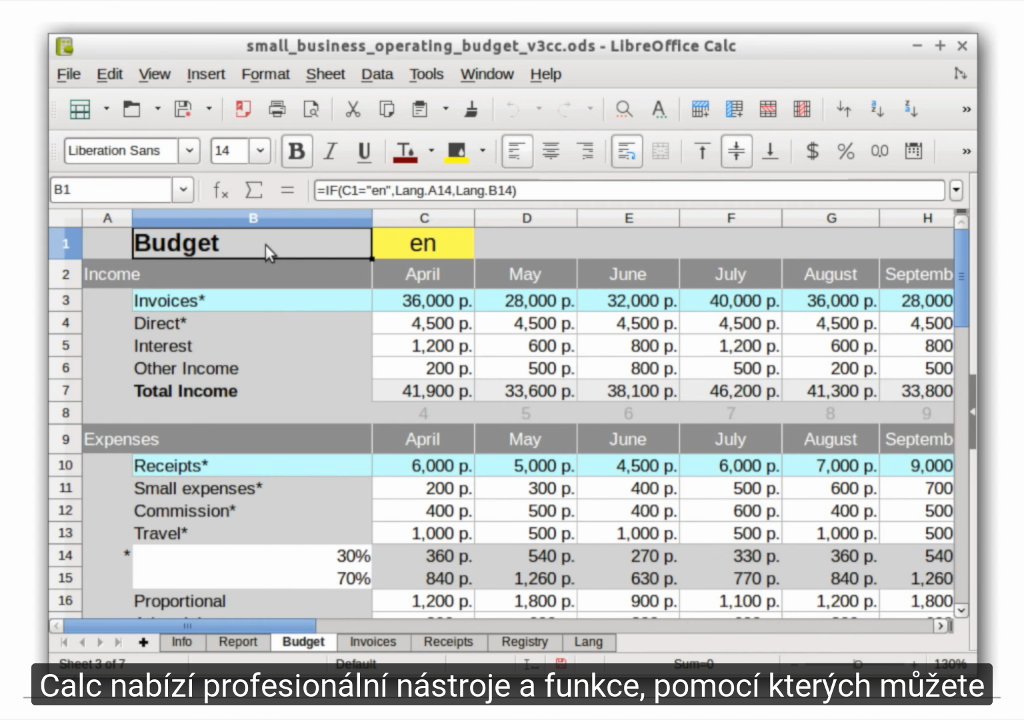The image size is (1024, 720).
Task: Open the Name Box dropdown arrow
Action: pos(184,190)
